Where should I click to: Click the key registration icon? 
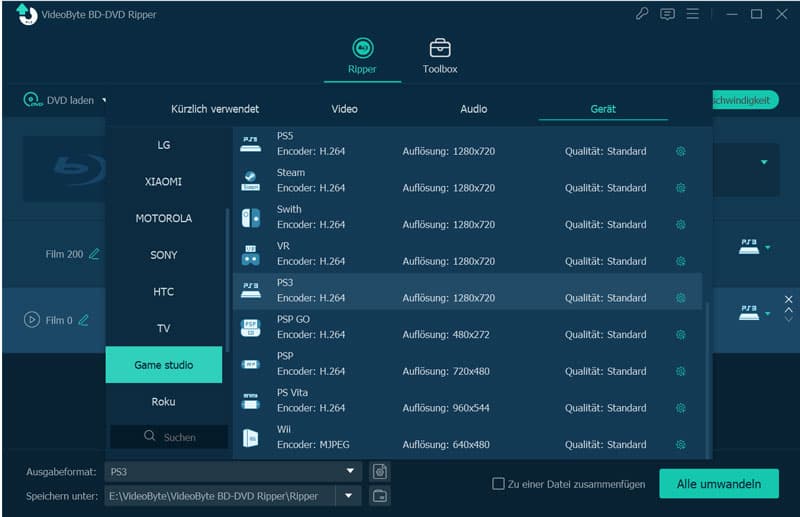click(x=642, y=14)
